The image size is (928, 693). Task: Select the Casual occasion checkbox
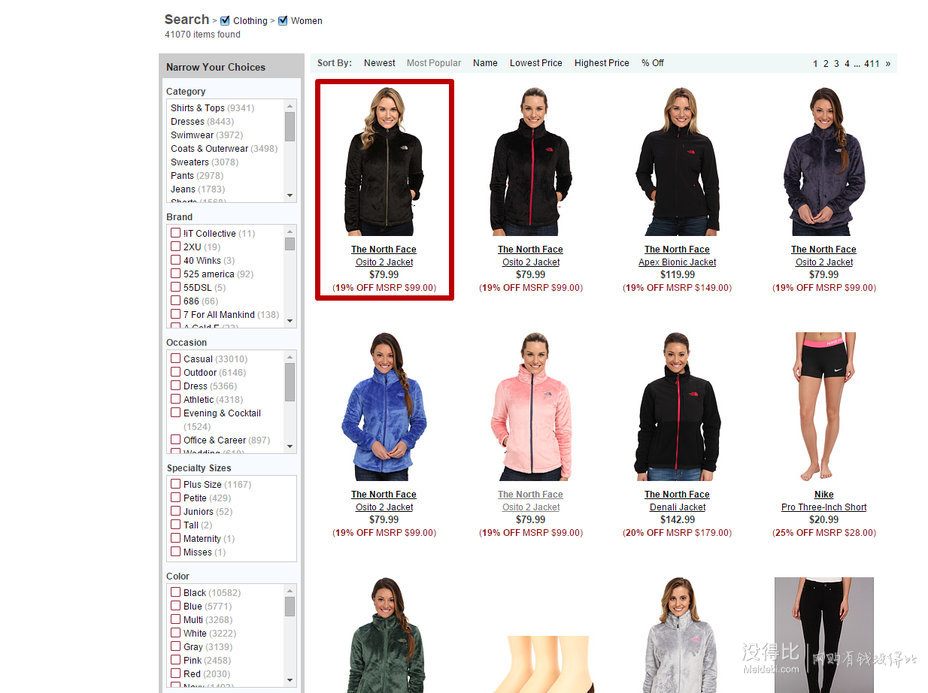pos(176,359)
